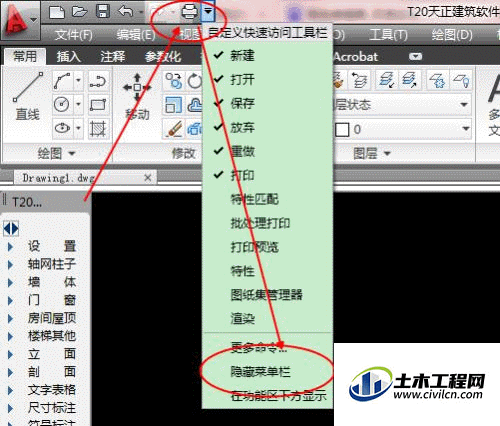
Task: Select the spline-shaped tool icon above rectangle
Action: 98,81
